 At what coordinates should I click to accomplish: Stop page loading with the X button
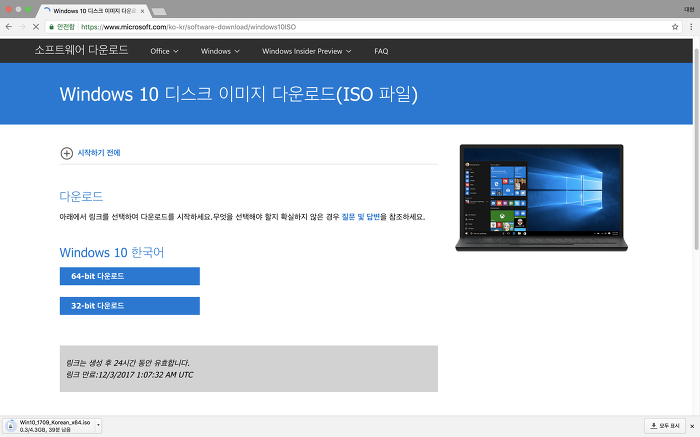click(36, 27)
